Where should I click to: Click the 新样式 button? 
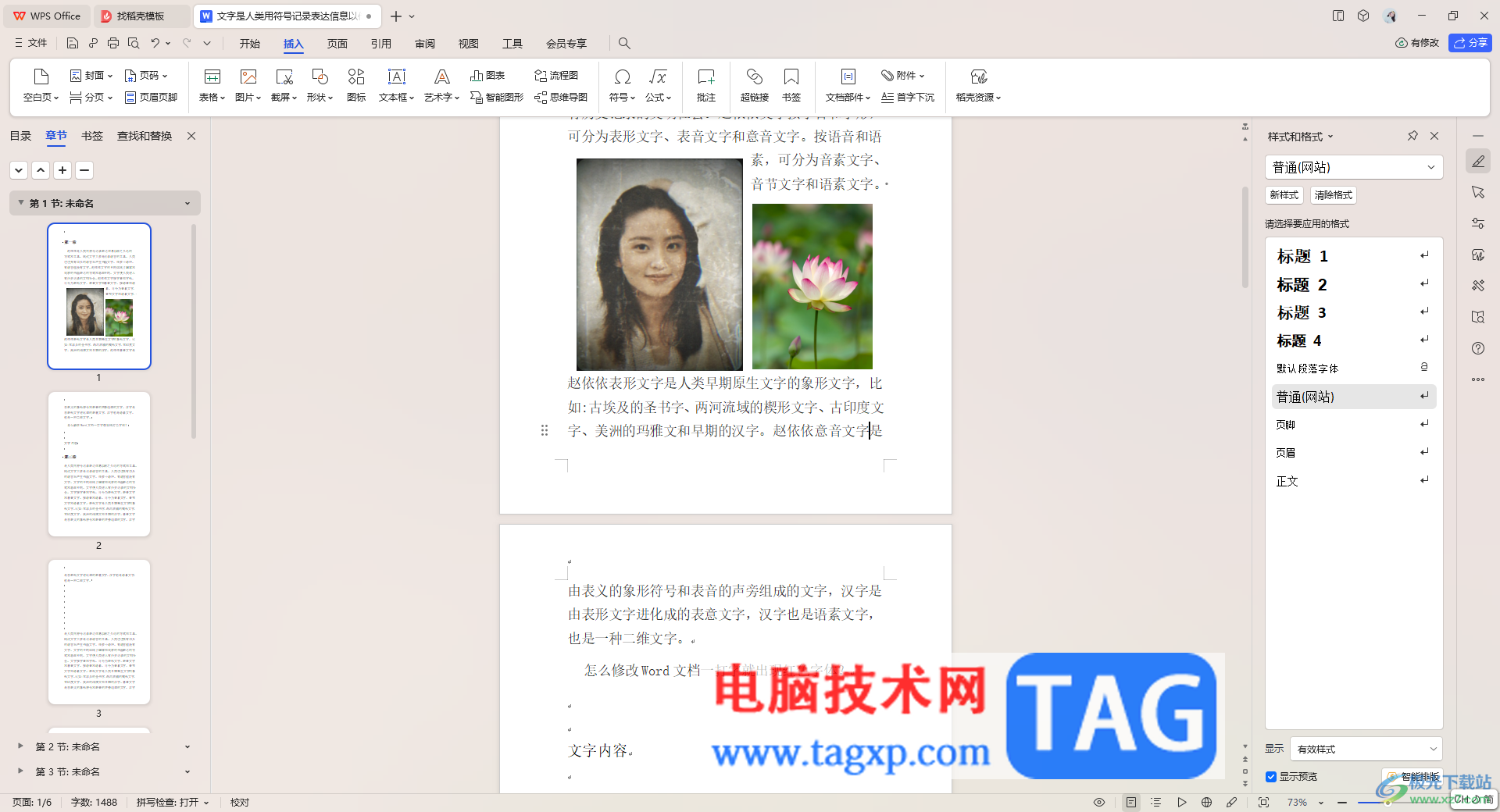[x=1284, y=195]
